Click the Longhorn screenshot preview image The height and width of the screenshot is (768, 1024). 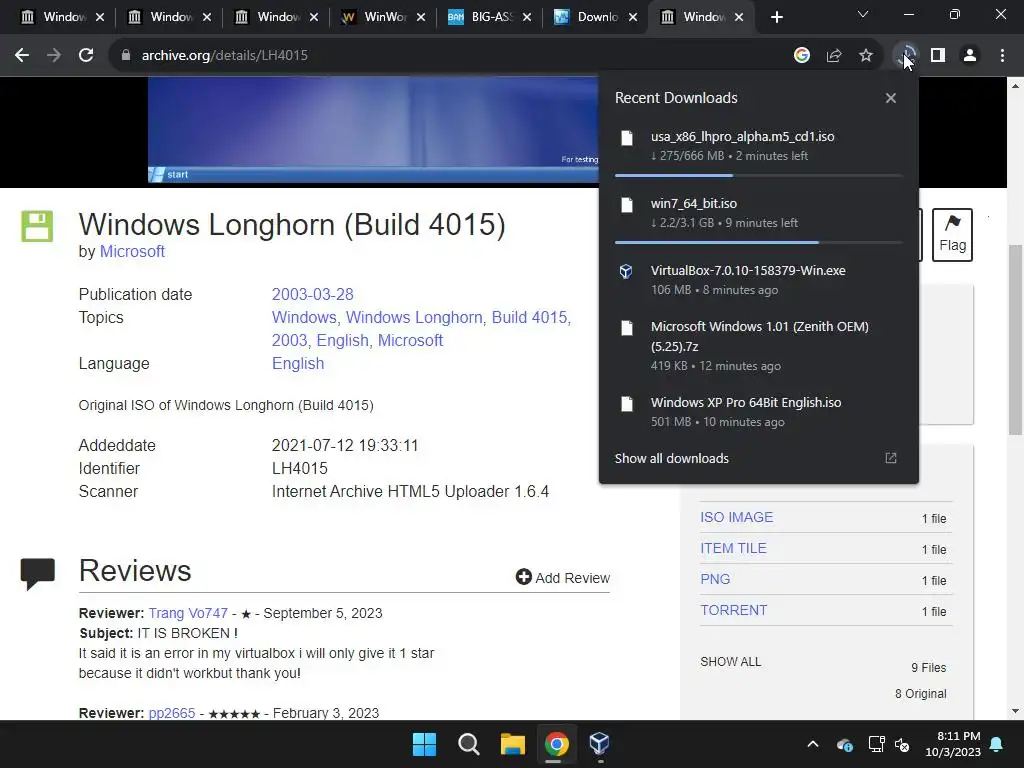[373, 129]
